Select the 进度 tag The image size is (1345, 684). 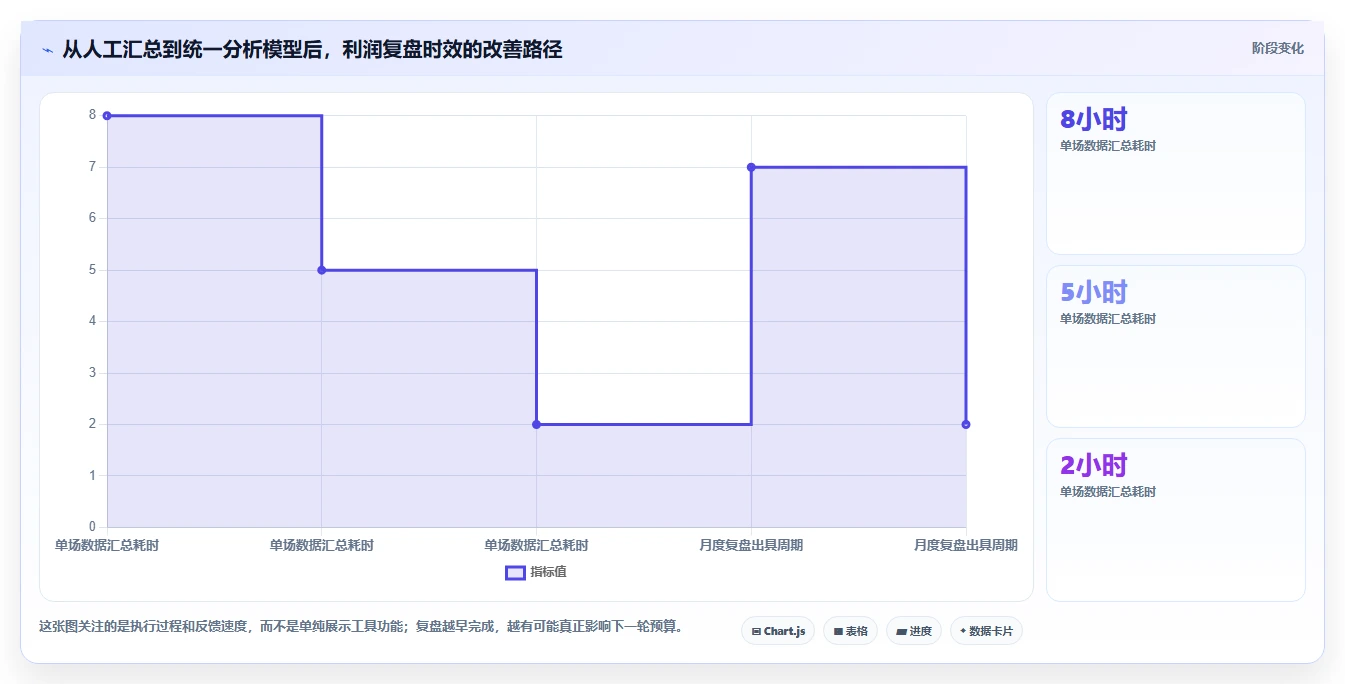[914, 631]
